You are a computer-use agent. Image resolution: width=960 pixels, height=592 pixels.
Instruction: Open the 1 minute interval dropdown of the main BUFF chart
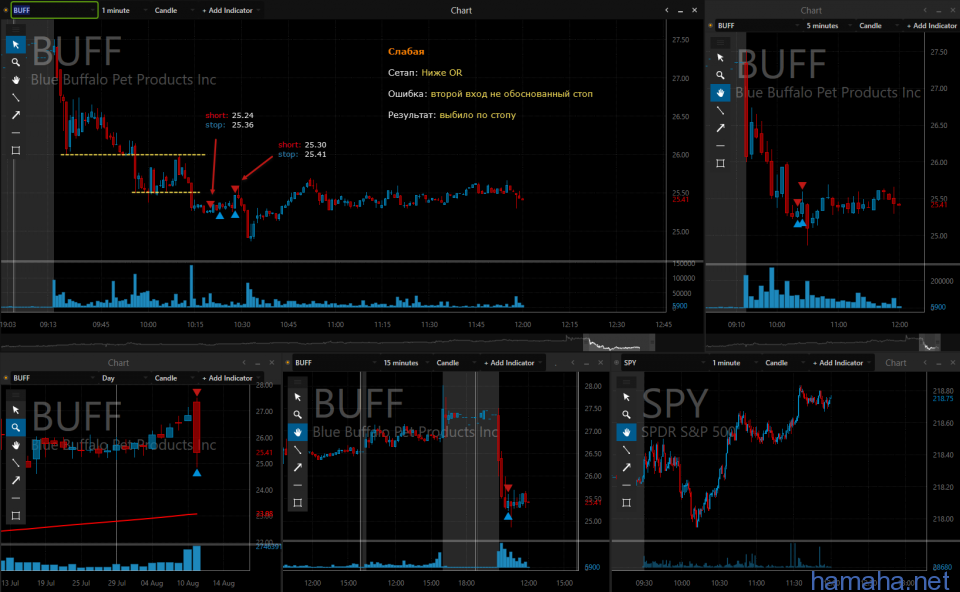[x=124, y=10]
